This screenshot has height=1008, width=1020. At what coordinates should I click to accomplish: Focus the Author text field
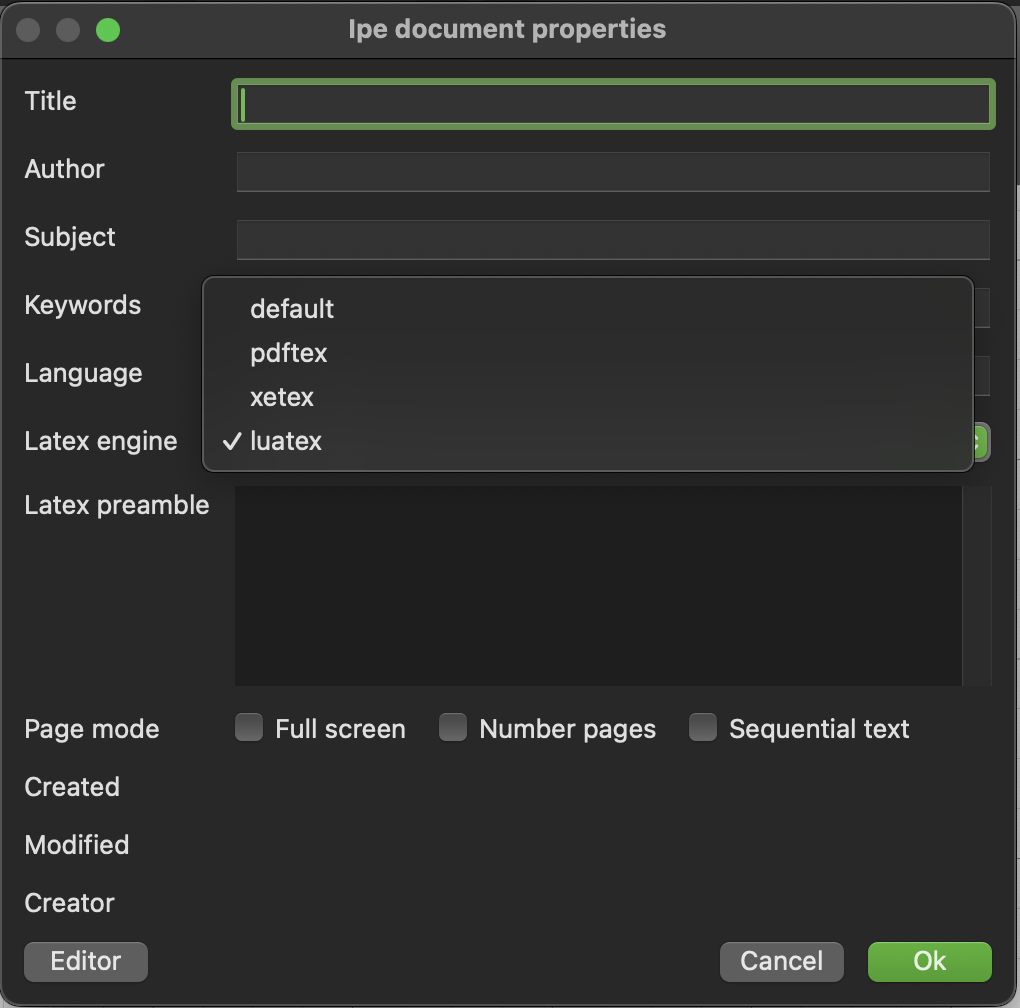[x=612, y=171]
